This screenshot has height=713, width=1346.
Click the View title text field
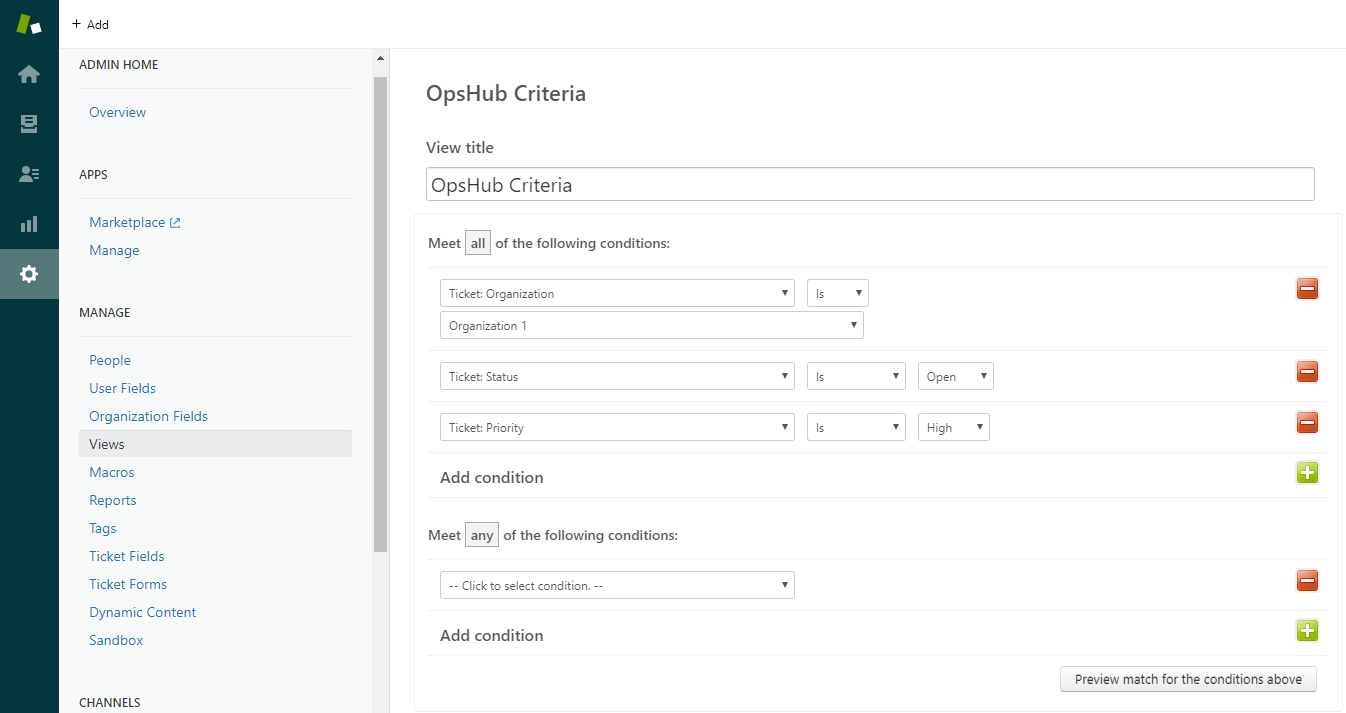[x=869, y=185]
